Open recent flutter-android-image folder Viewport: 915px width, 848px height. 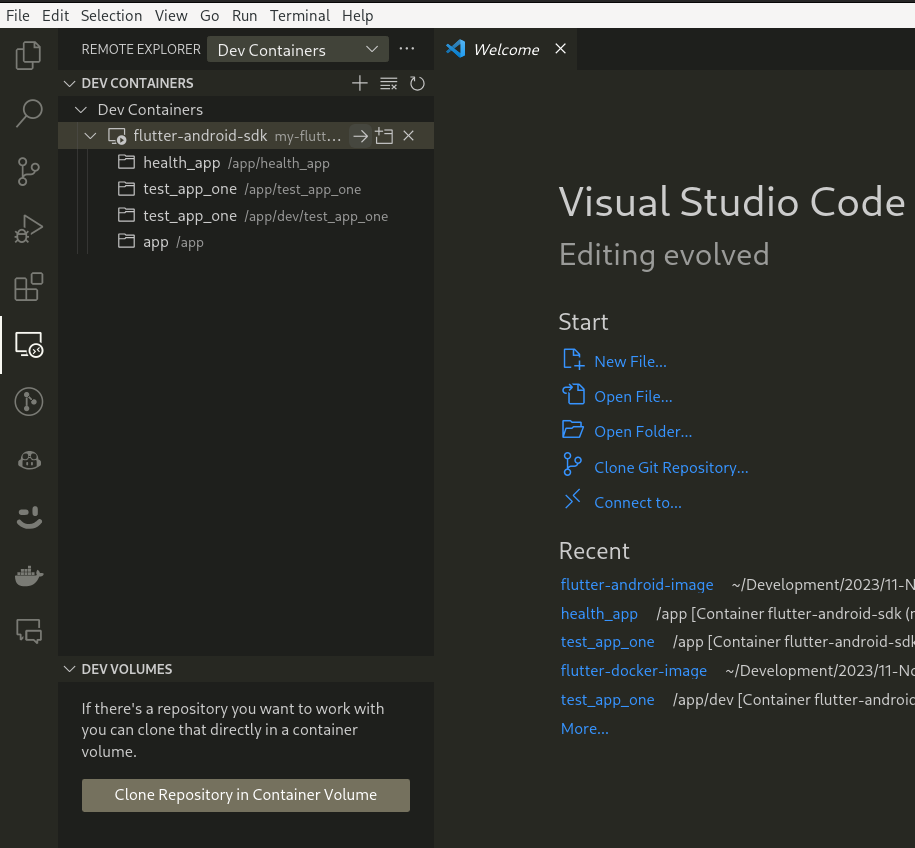click(x=637, y=585)
